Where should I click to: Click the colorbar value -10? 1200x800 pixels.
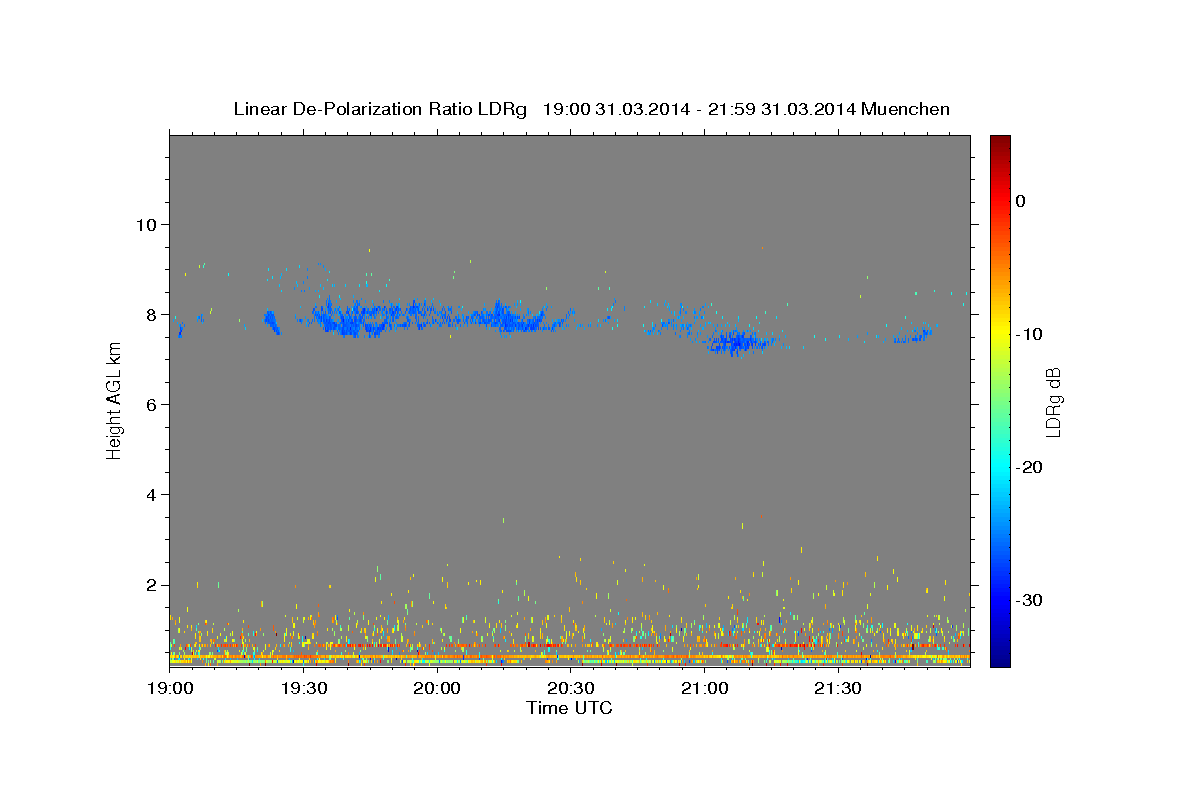[1029, 334]
